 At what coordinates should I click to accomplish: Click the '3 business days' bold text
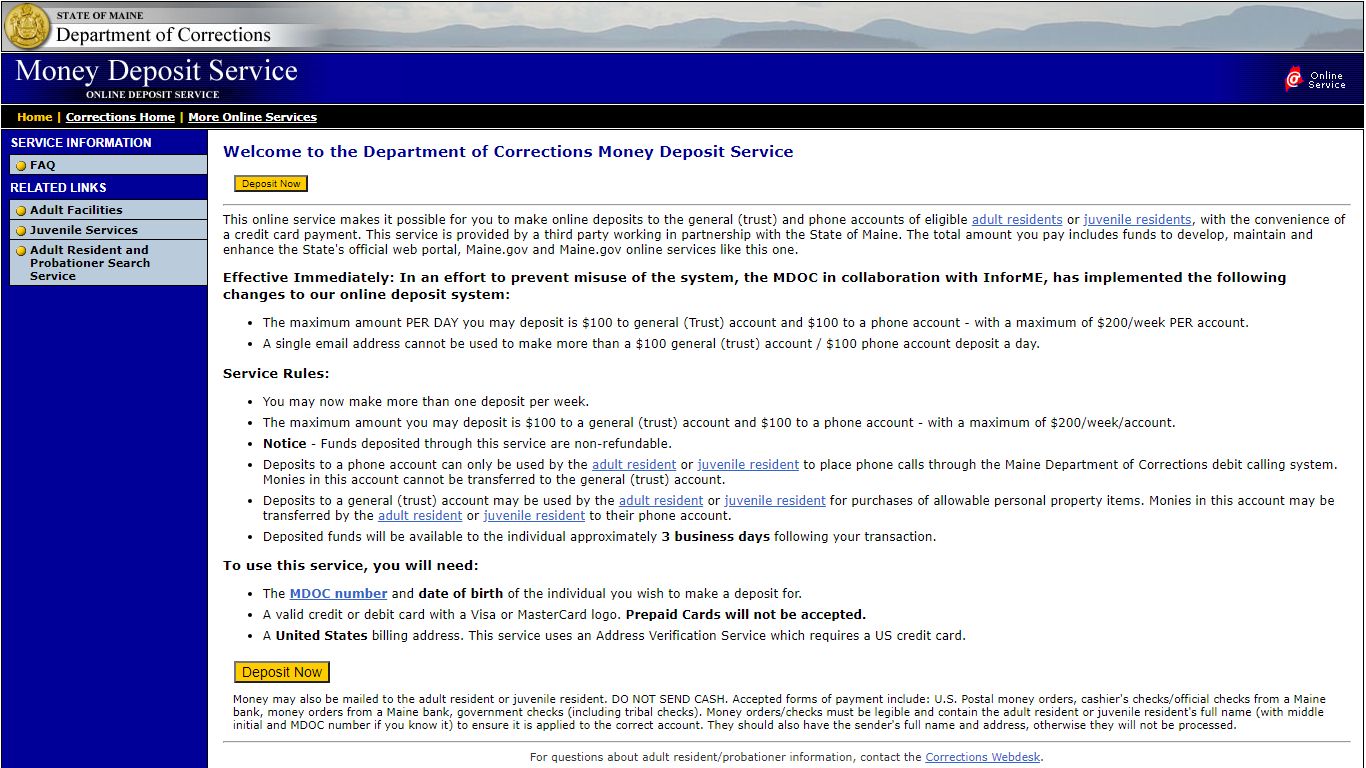(x=716, y=537)
